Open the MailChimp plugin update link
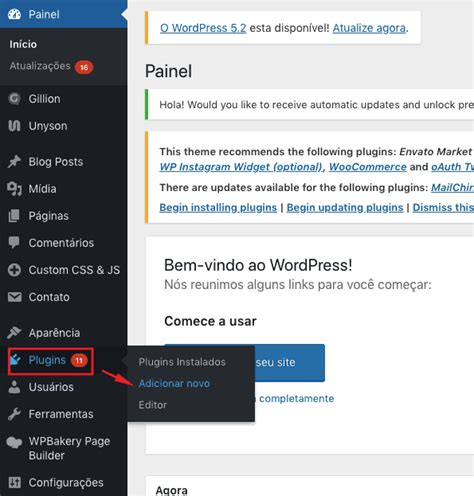 coord(453,187)
